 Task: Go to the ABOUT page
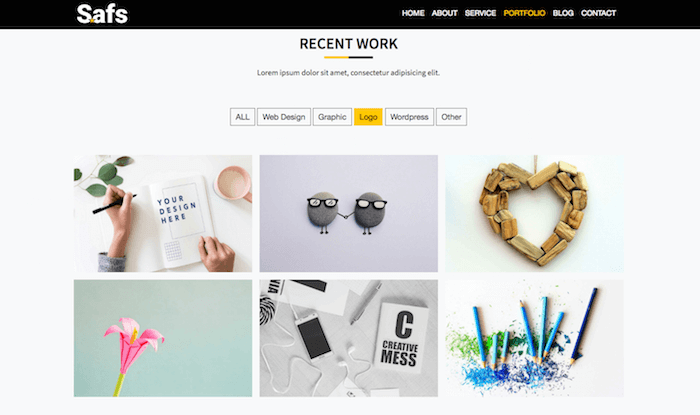[444, 13]
